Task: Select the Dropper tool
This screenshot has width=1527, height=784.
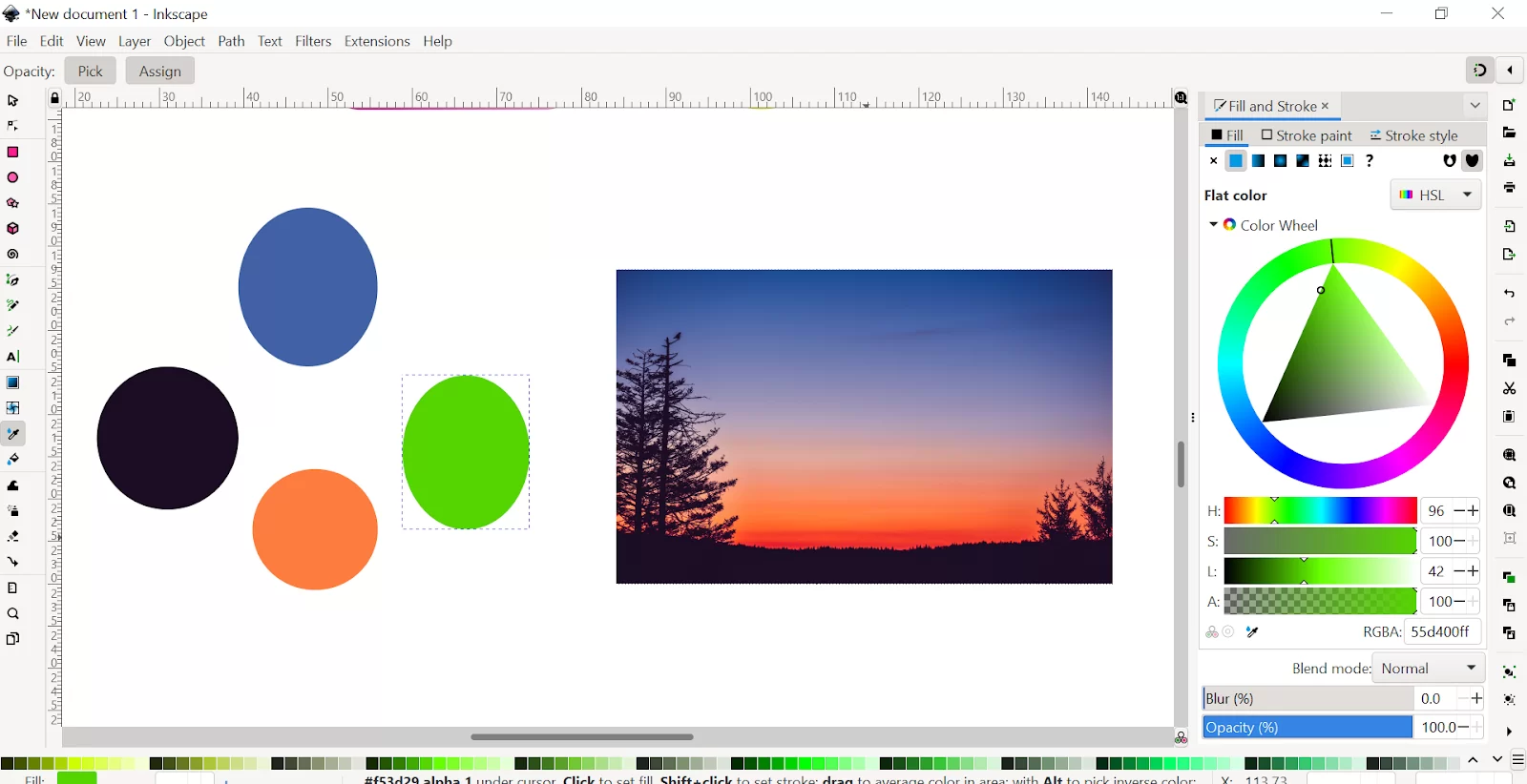Action: (13, 434)
